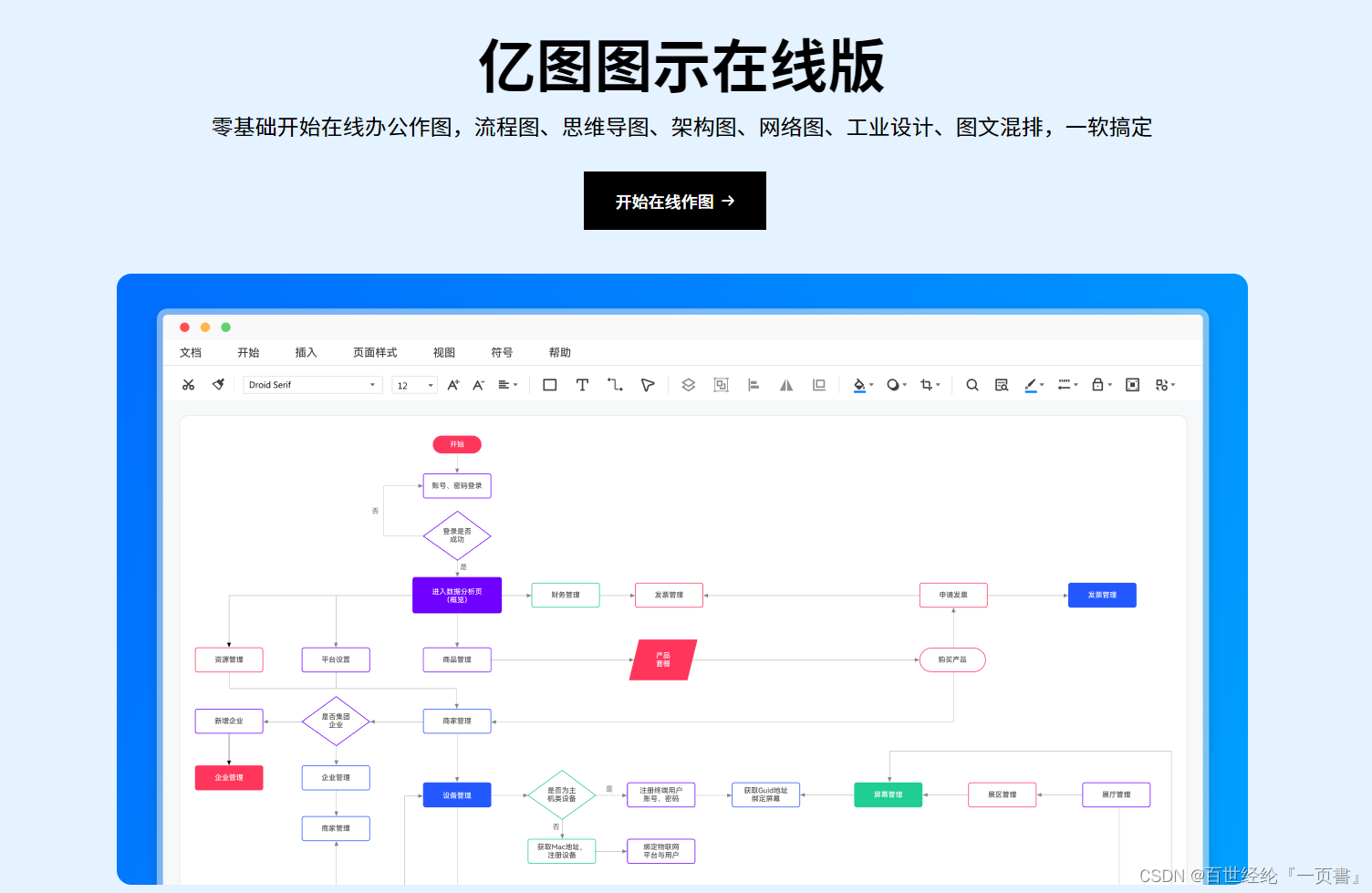Click the group objects icon
This screenshot has height=893, width=1372.
[x=721, y=385]
